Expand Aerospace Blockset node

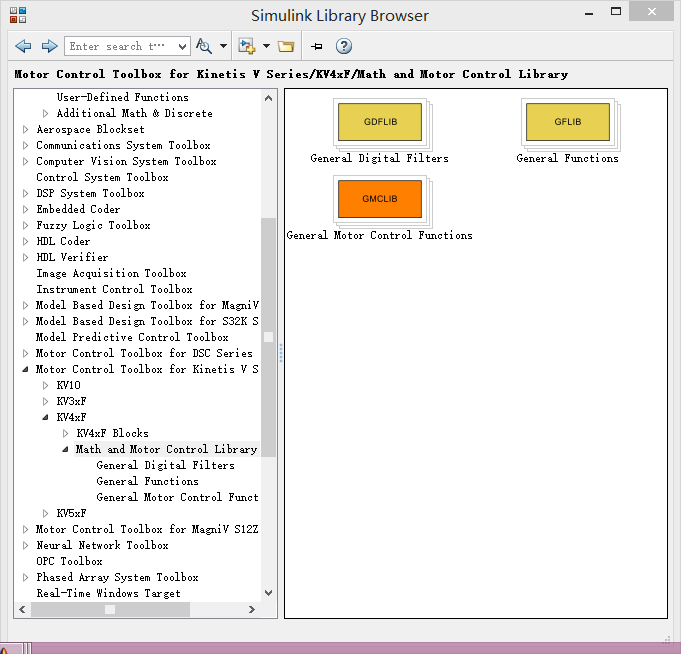25,129
